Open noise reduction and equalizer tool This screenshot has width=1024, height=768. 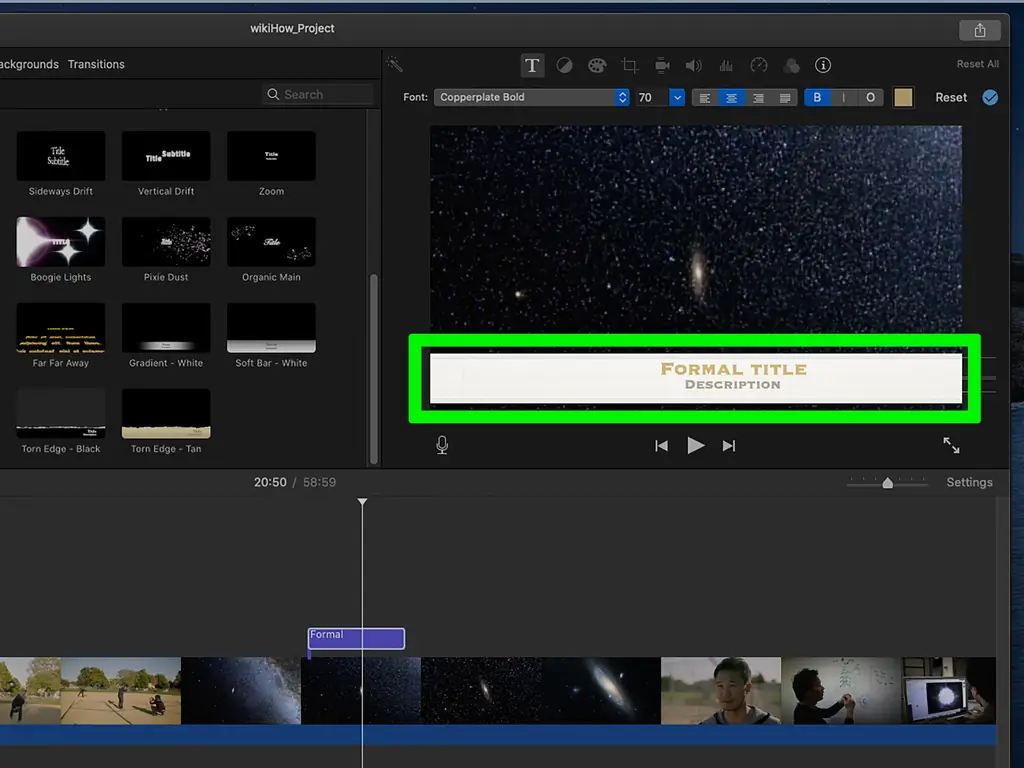coord(726,65)
